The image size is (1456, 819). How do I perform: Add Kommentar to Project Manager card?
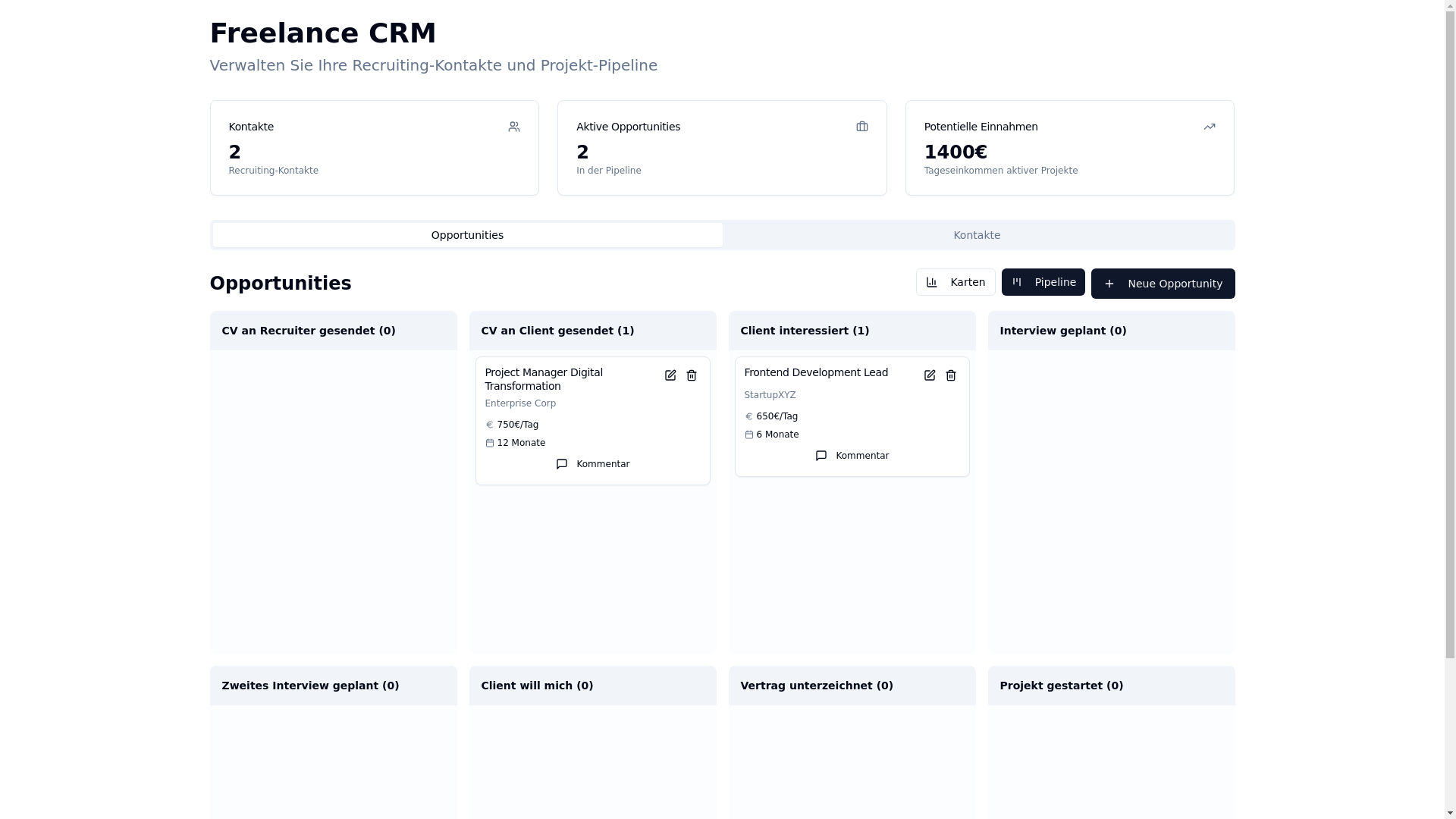tap(593, 464)
